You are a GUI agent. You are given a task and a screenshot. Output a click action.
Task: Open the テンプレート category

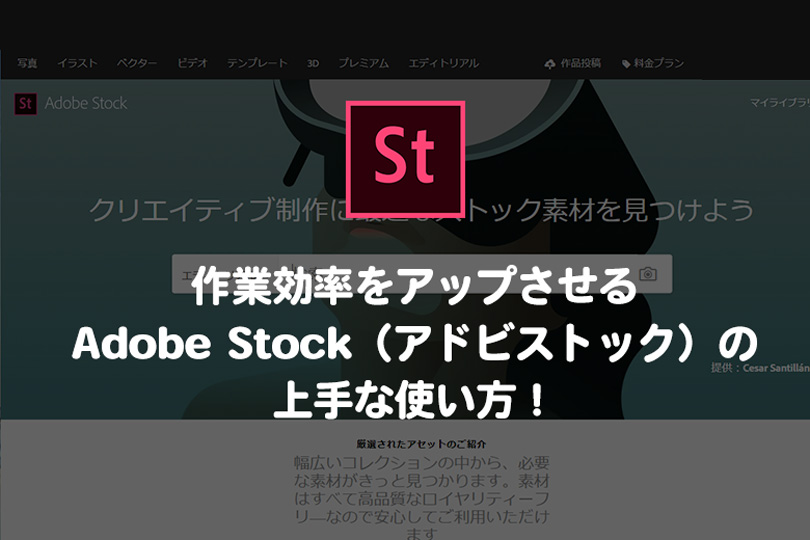point(257,63)
